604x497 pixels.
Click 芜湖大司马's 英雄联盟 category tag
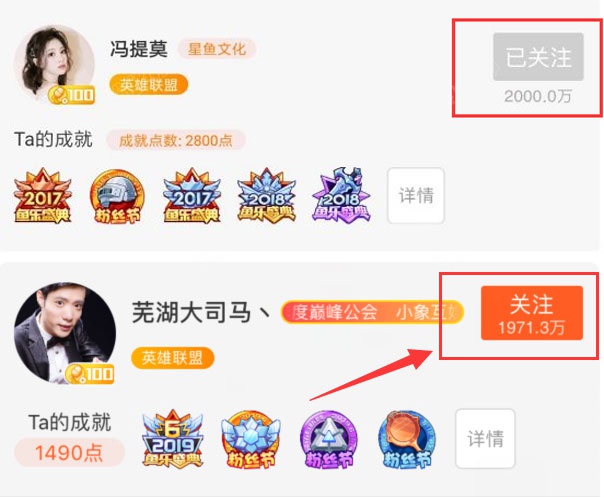coord(172,358)
